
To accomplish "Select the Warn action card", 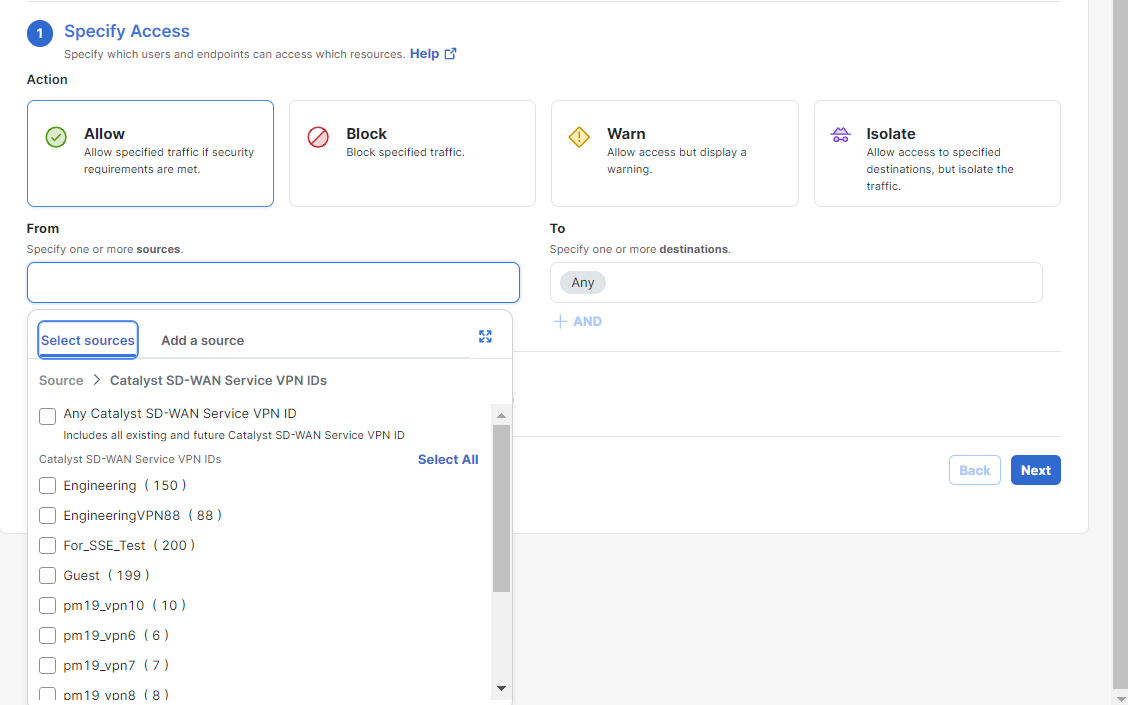I will [x=675, y=153].
